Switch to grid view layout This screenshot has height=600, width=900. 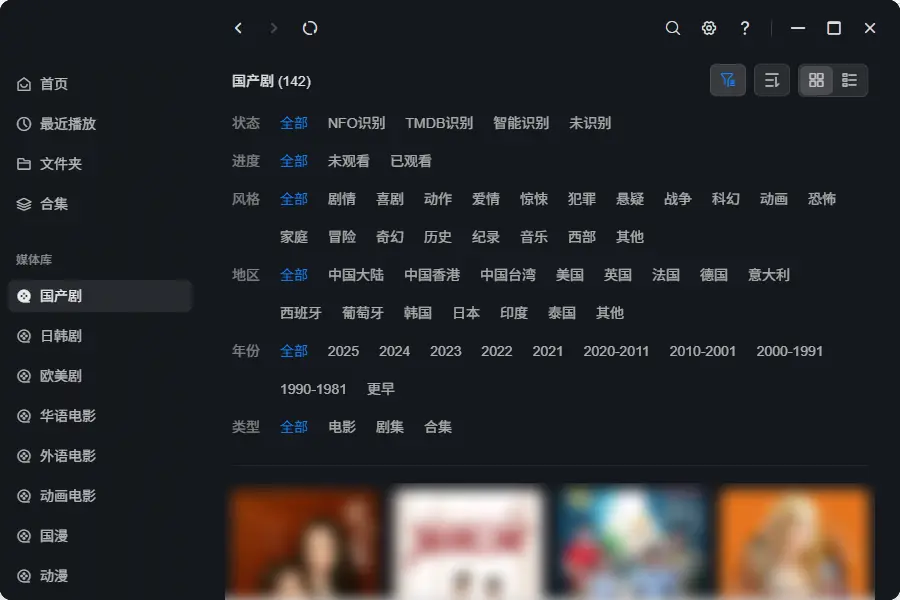click(816, 80)
